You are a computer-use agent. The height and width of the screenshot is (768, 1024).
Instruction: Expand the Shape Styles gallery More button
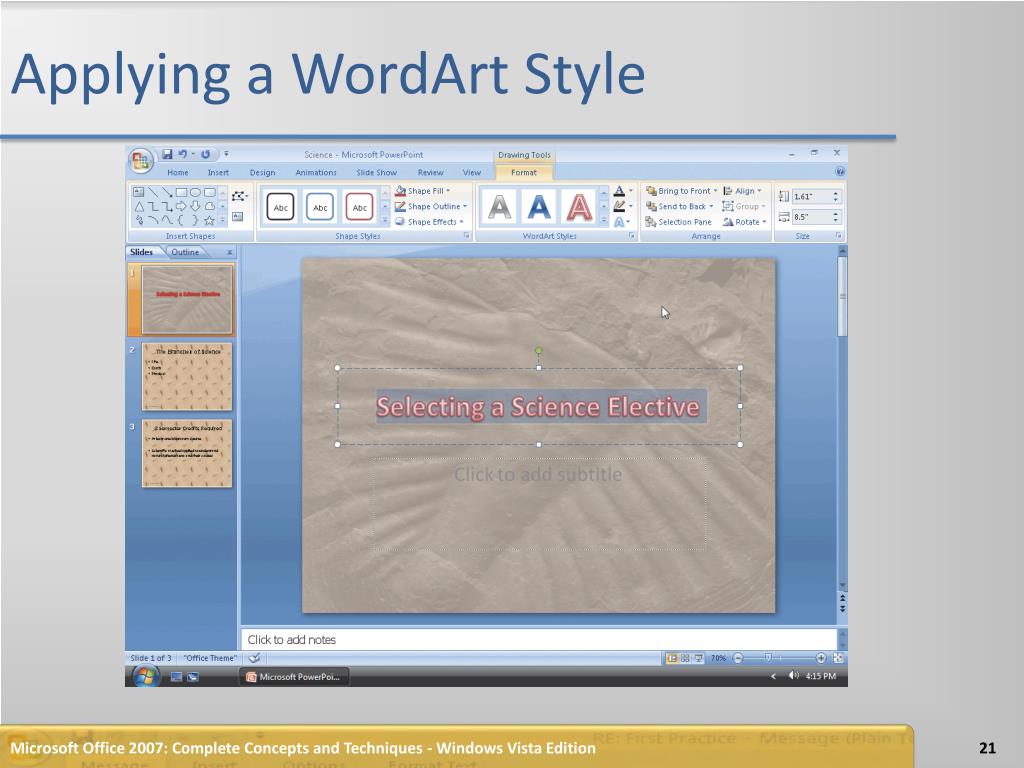(x=385, y=222)
